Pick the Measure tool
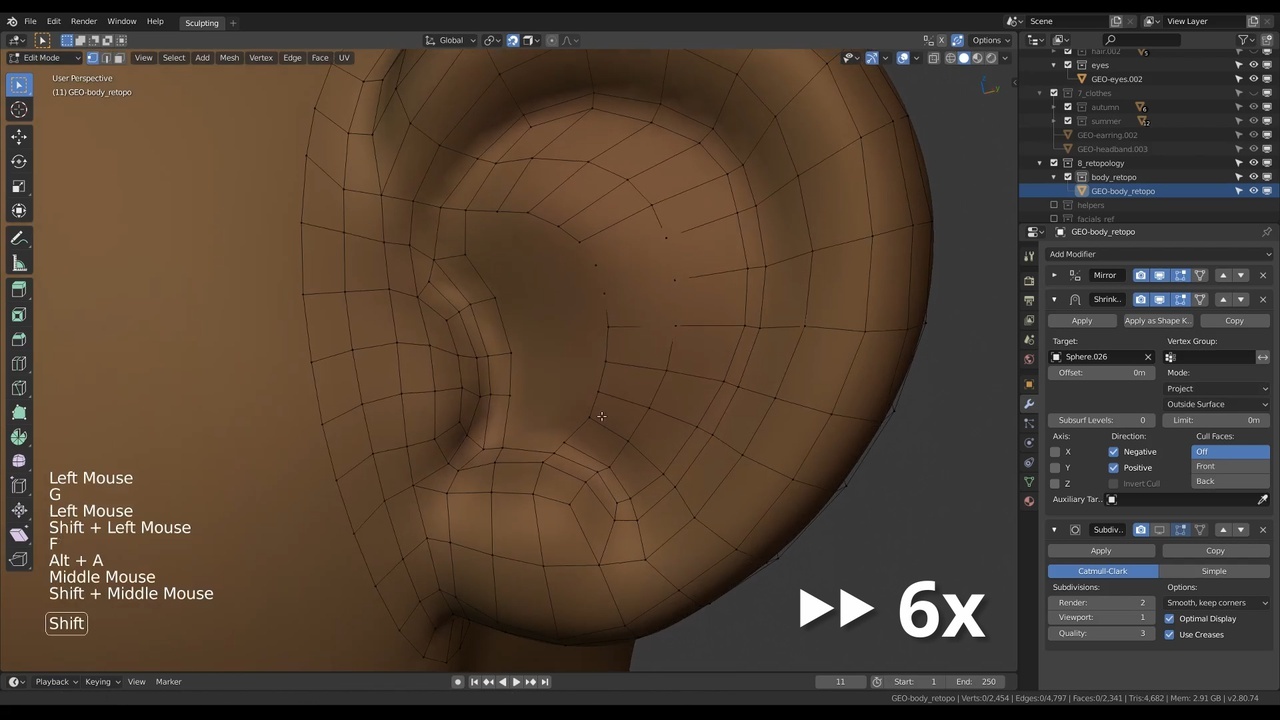The height and width of the screenshot is (720, 1280). pos(19,264)
